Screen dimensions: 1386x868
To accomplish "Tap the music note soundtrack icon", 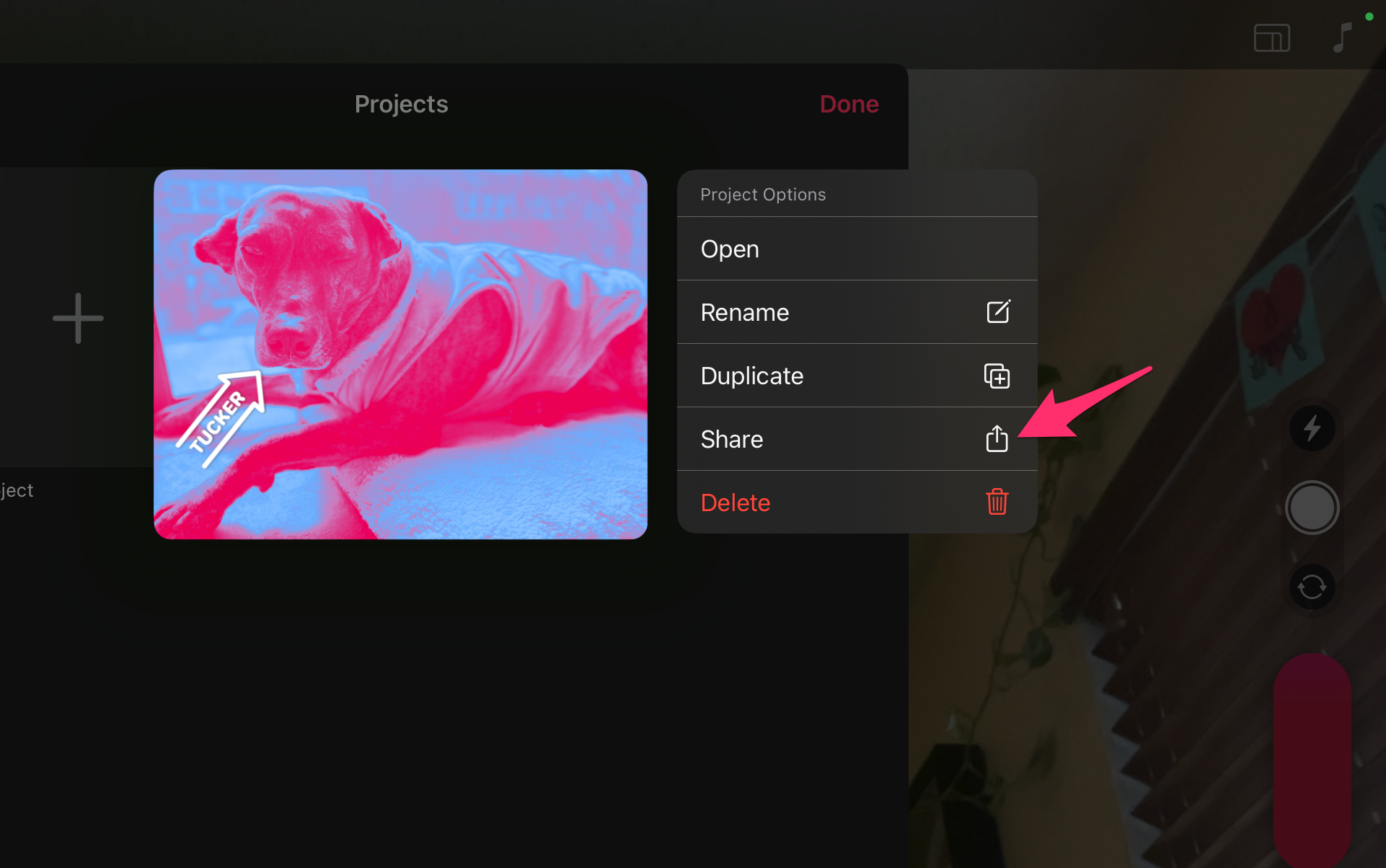I will 1341,37.
